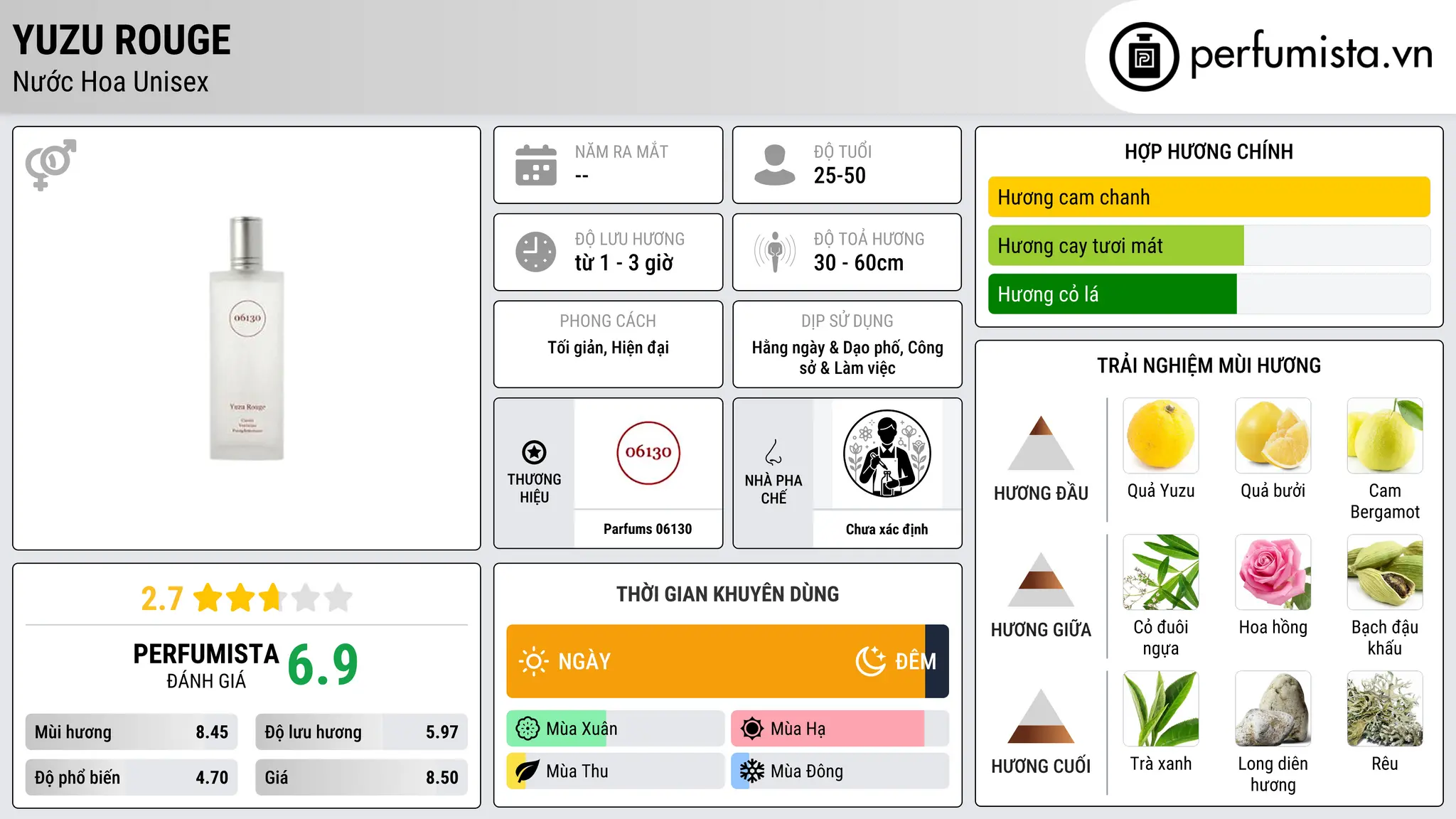1456x819 pixels.
Task: Open the Trà xanh green tea image
Action: pyautogui.click(x=1161, y=709)
